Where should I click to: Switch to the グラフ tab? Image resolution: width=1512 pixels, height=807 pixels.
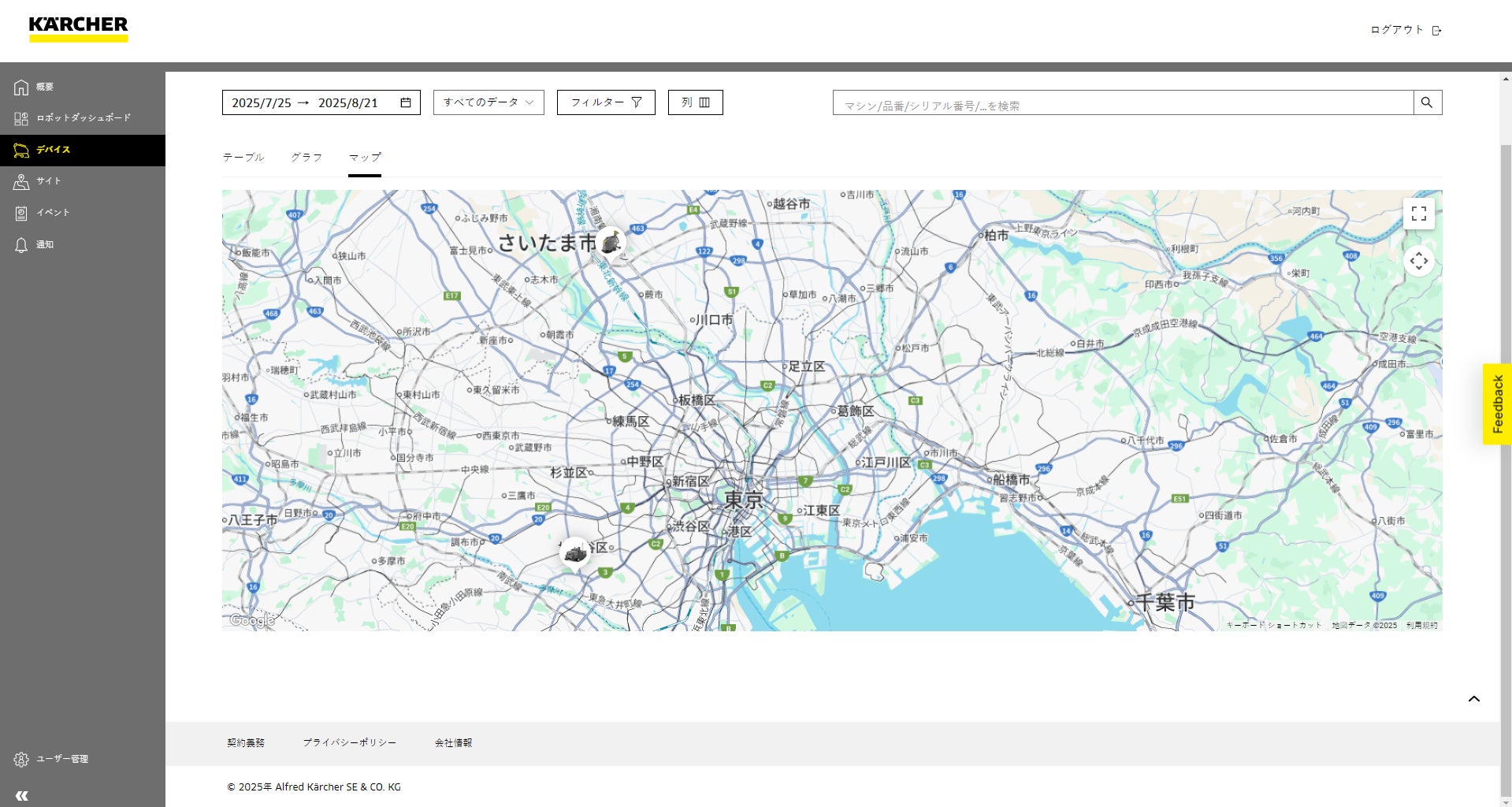coord(306,158)
